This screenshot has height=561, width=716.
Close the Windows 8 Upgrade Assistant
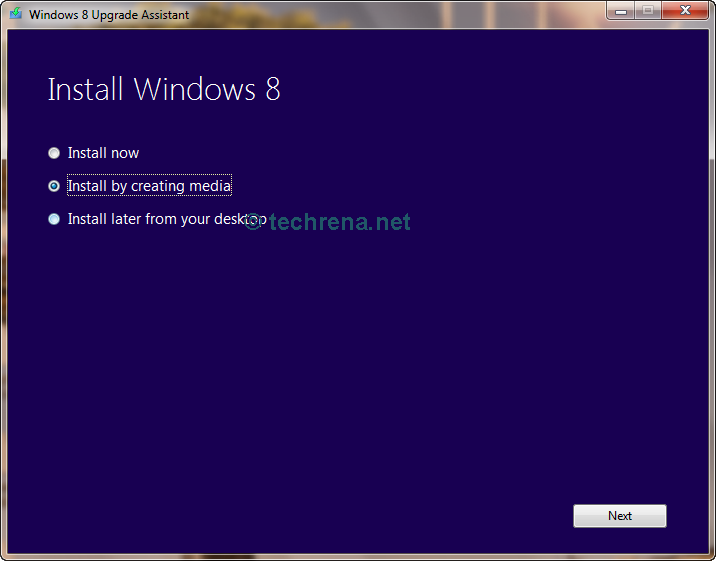coord(685,11)
